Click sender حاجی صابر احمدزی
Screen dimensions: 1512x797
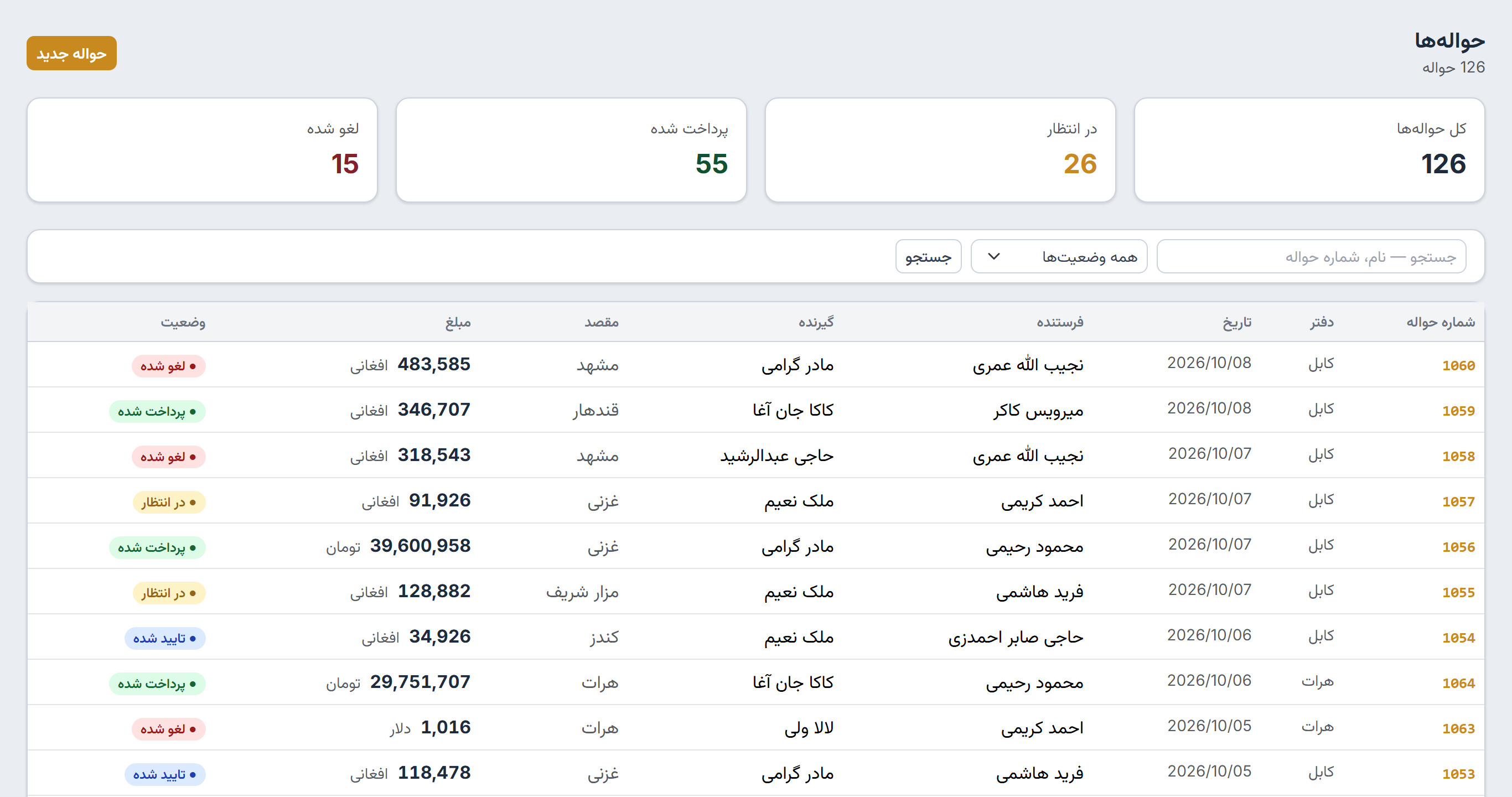1016,638
